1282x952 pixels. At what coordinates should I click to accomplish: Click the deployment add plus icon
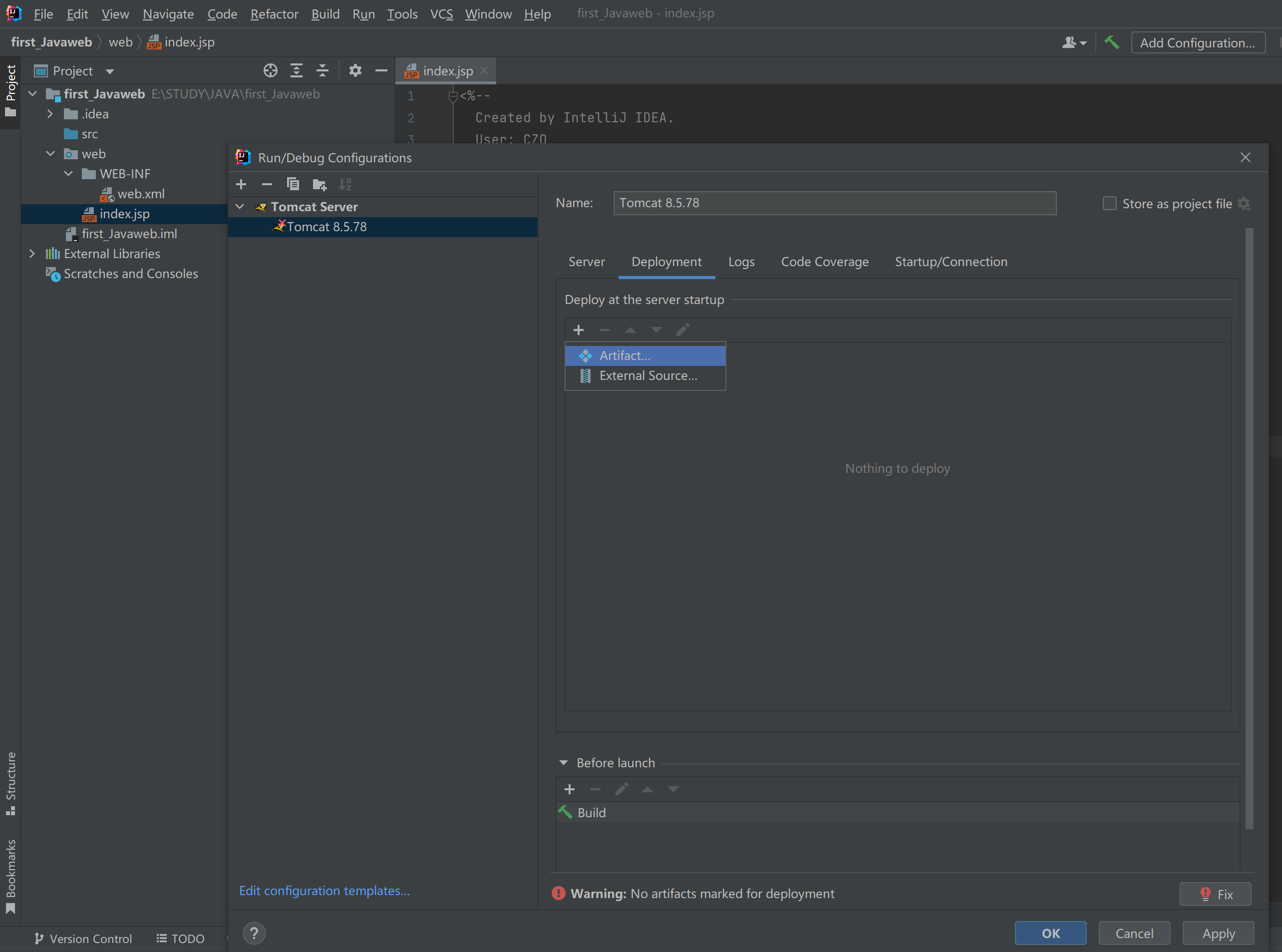pos(579,330)
